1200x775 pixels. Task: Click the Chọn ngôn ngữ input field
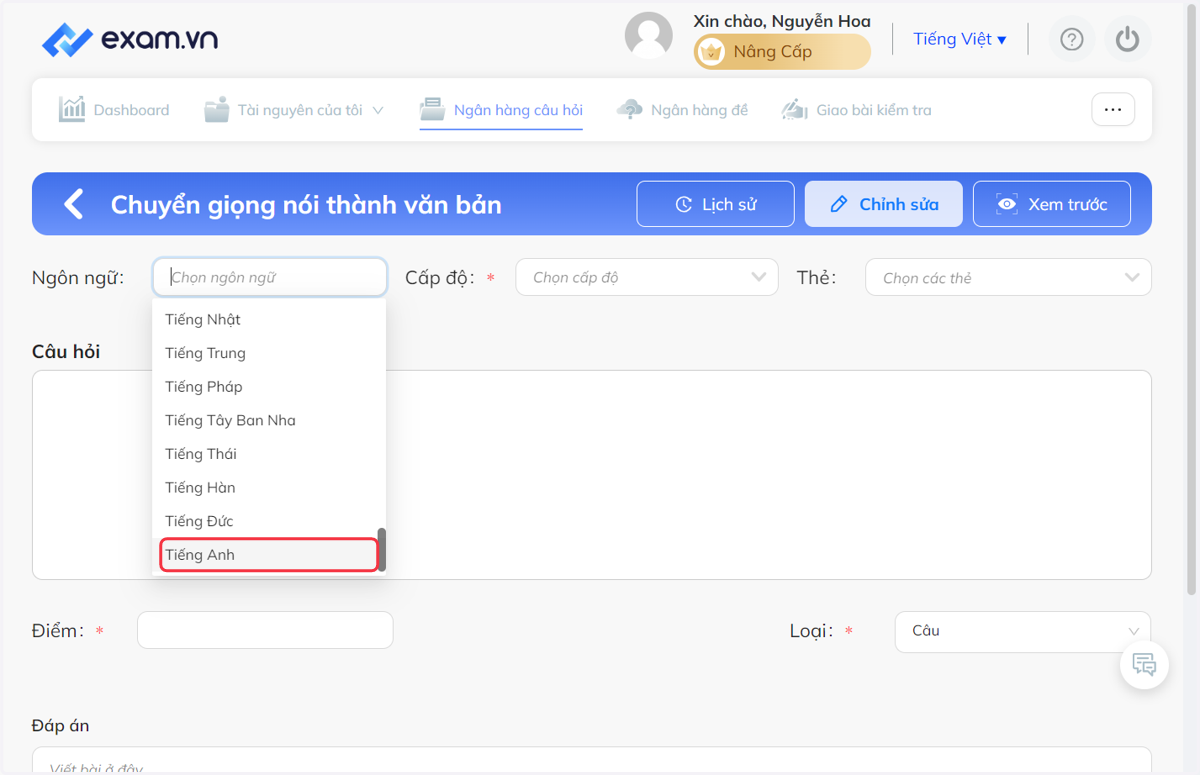(270, 277)
